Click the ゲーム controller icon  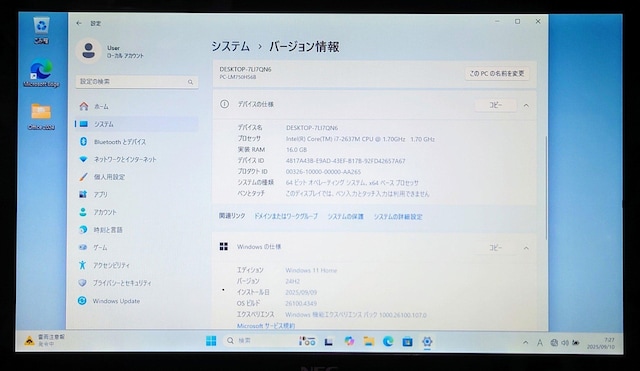pos(83,247)
